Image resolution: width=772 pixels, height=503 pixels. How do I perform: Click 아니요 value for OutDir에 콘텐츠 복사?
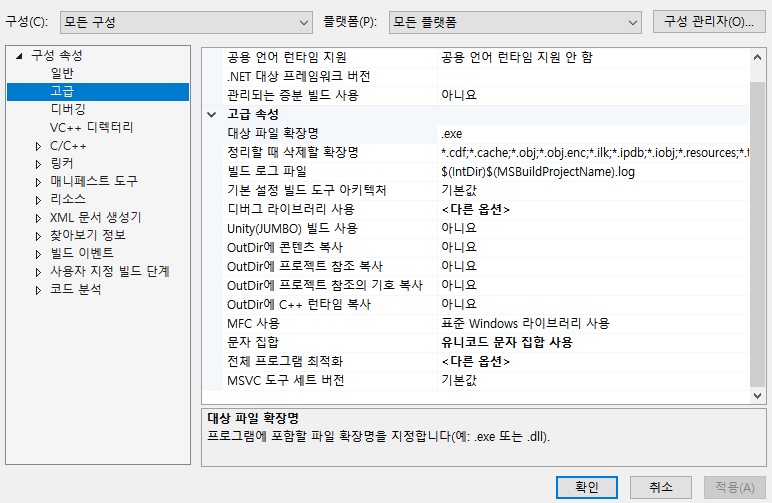point(593,247)
